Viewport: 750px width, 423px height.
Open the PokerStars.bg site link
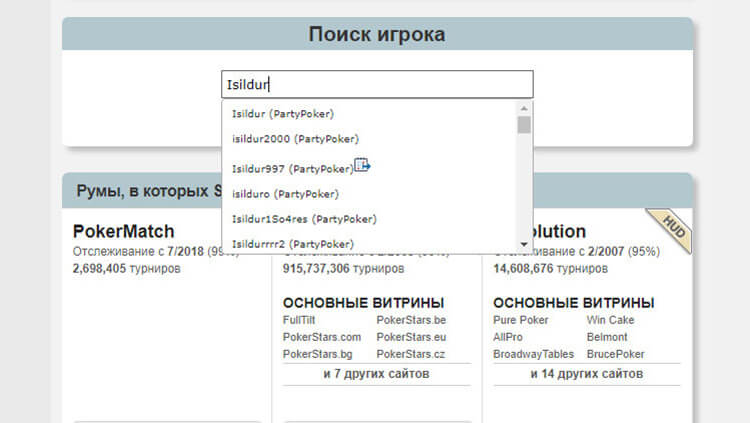tap(318, 355)
